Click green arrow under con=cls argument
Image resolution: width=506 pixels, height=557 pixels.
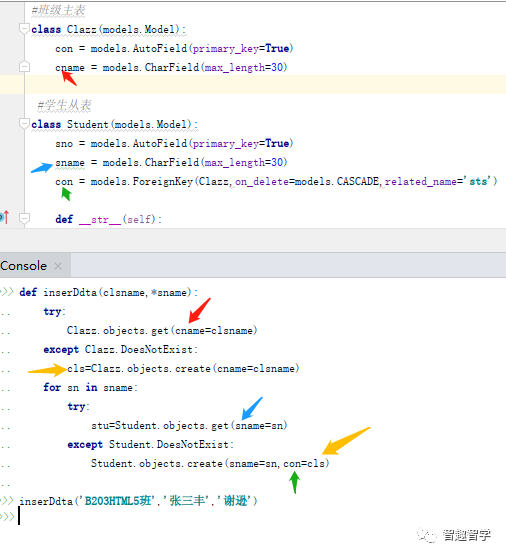(295, 482)
